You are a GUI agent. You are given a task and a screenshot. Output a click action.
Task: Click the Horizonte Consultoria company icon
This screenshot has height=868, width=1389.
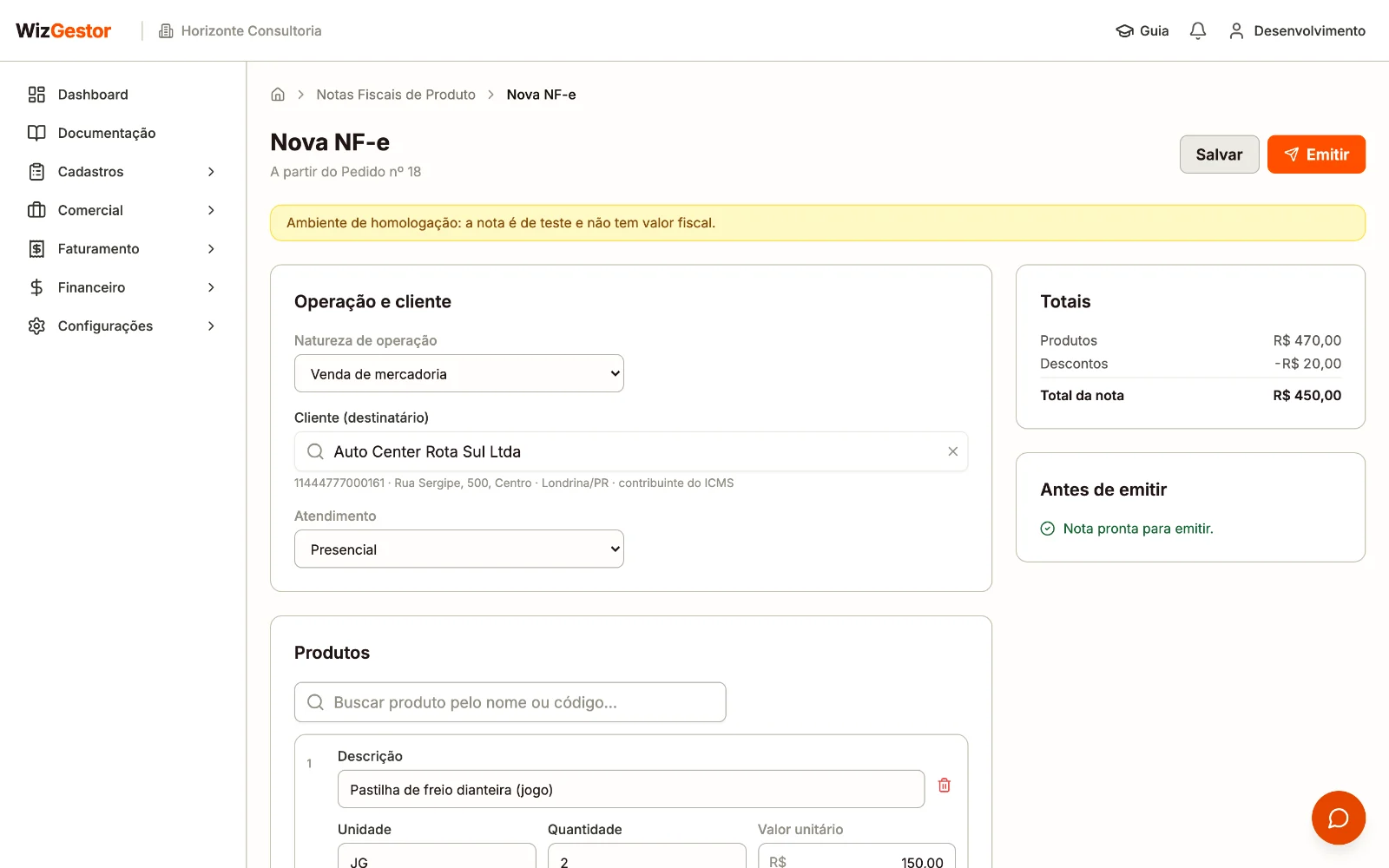[166, 30]
